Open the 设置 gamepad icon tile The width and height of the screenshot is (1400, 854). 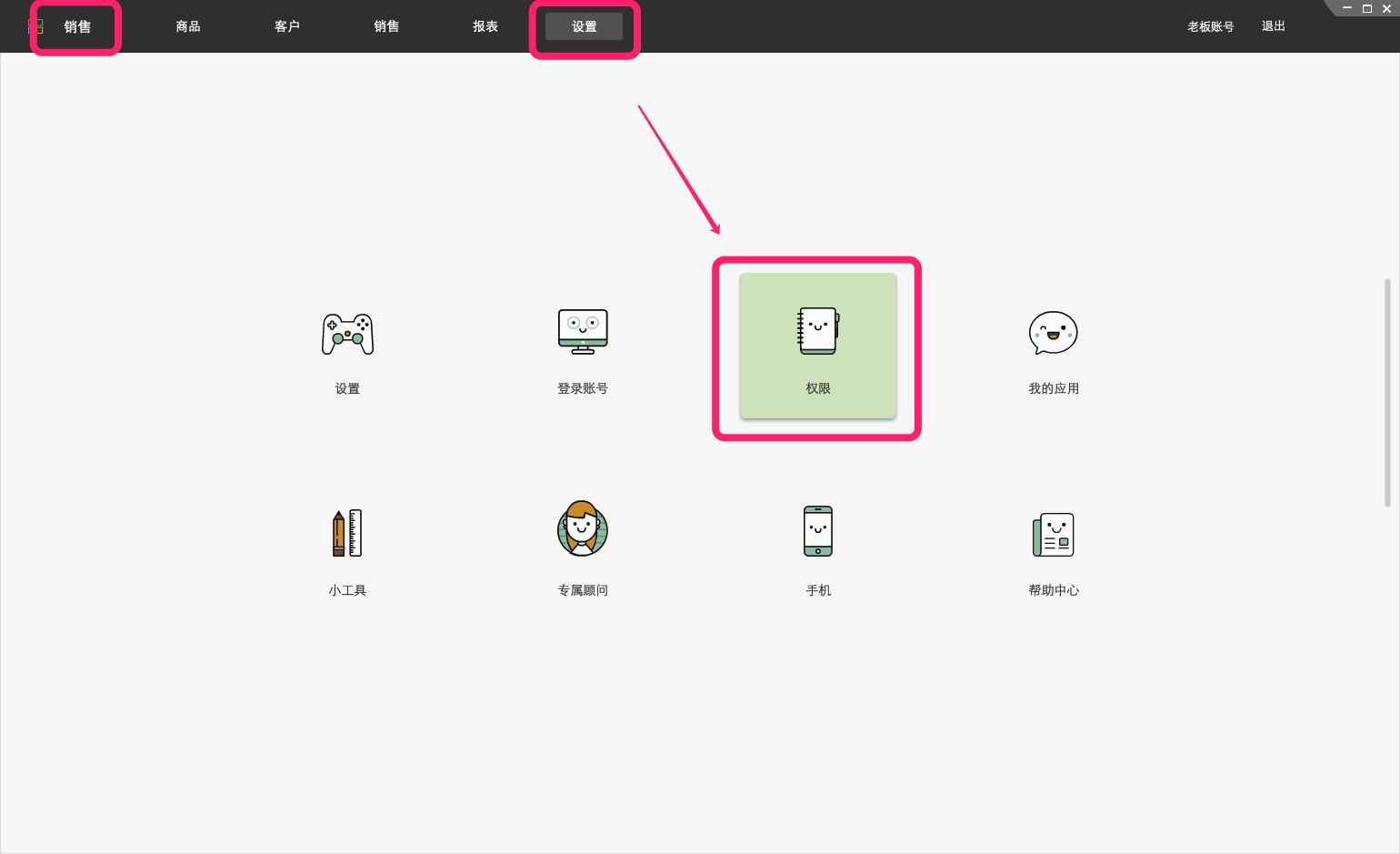tap(347, 346)
